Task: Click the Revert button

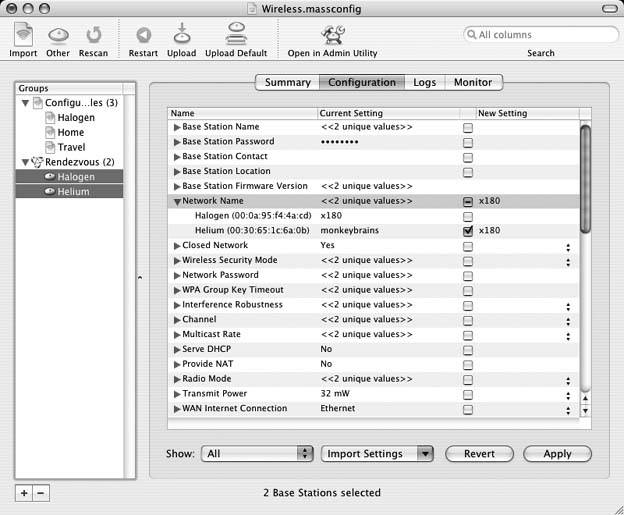Action: (479, 454)
